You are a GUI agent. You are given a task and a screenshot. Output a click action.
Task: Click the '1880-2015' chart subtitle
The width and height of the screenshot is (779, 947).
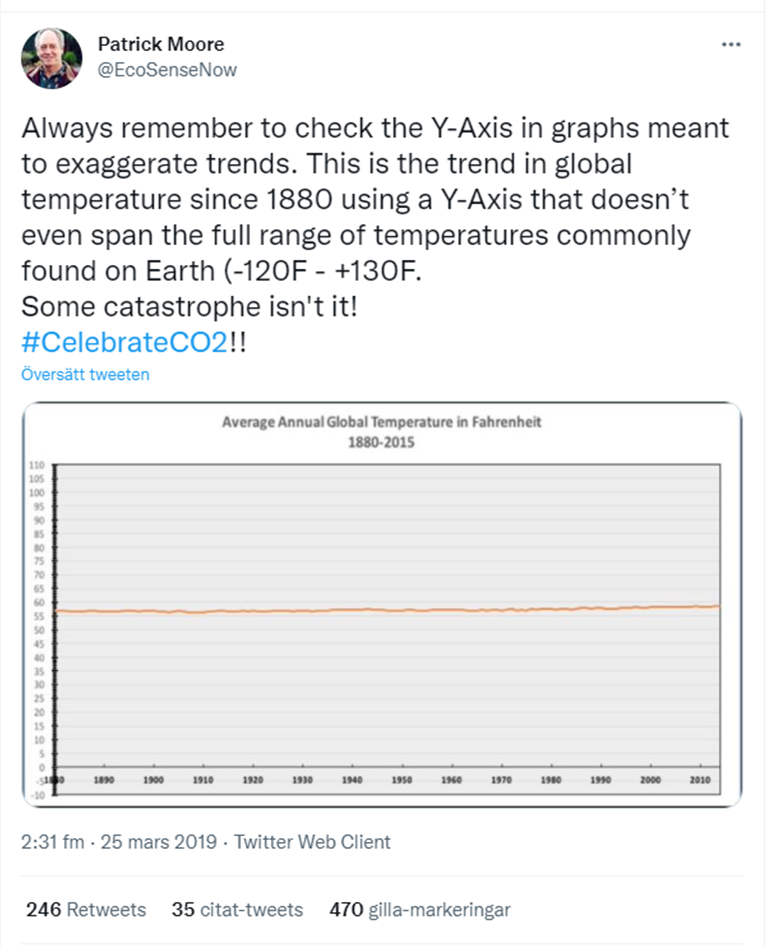(x=382, y=441)
